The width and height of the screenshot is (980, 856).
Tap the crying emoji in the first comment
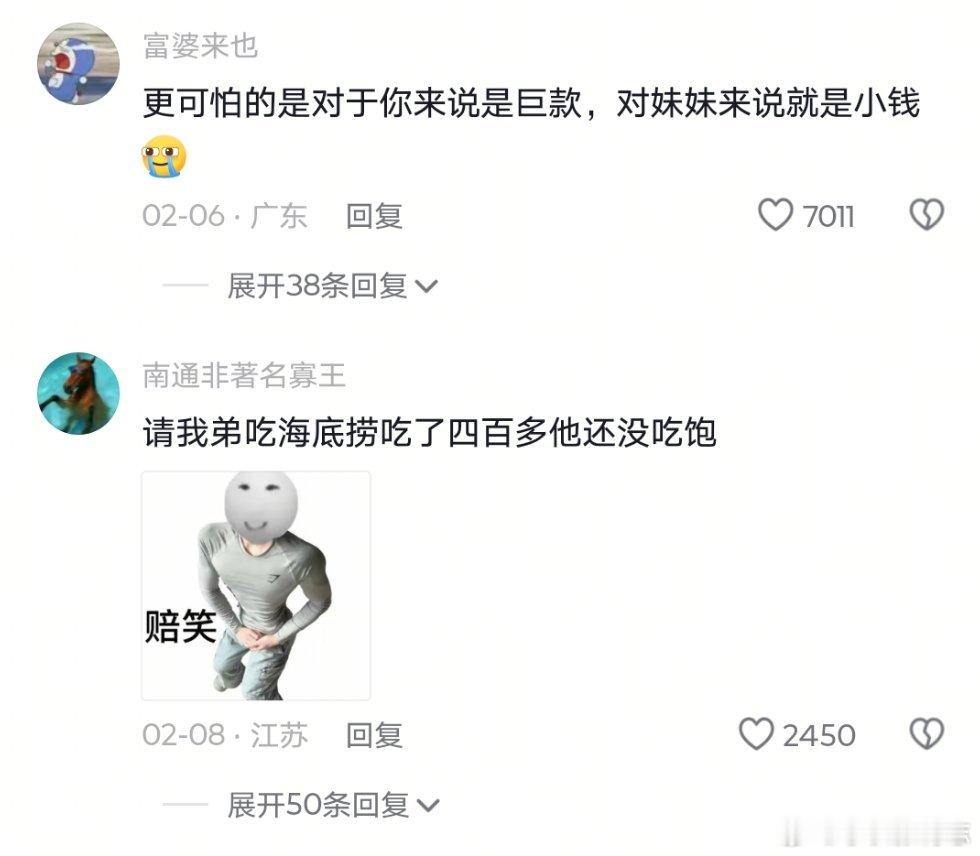[164, 156]
